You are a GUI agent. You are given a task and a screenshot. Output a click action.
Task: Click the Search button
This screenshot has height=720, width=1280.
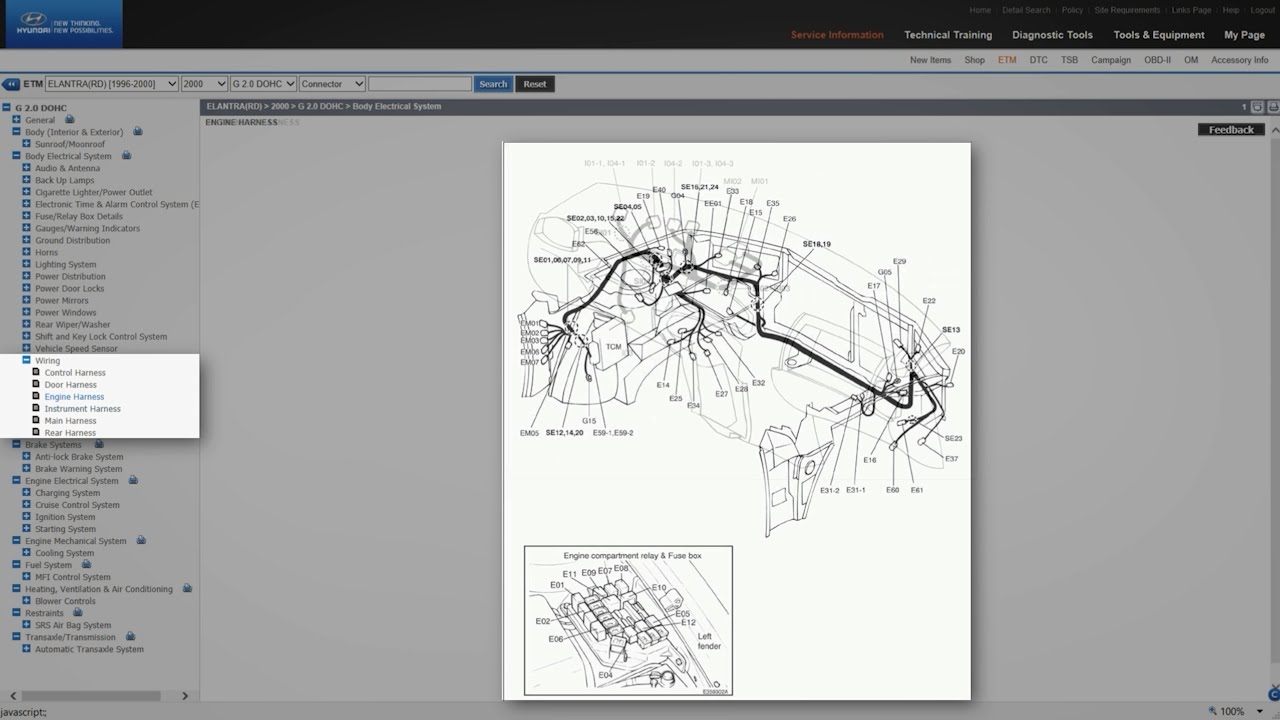coord(492,84)
